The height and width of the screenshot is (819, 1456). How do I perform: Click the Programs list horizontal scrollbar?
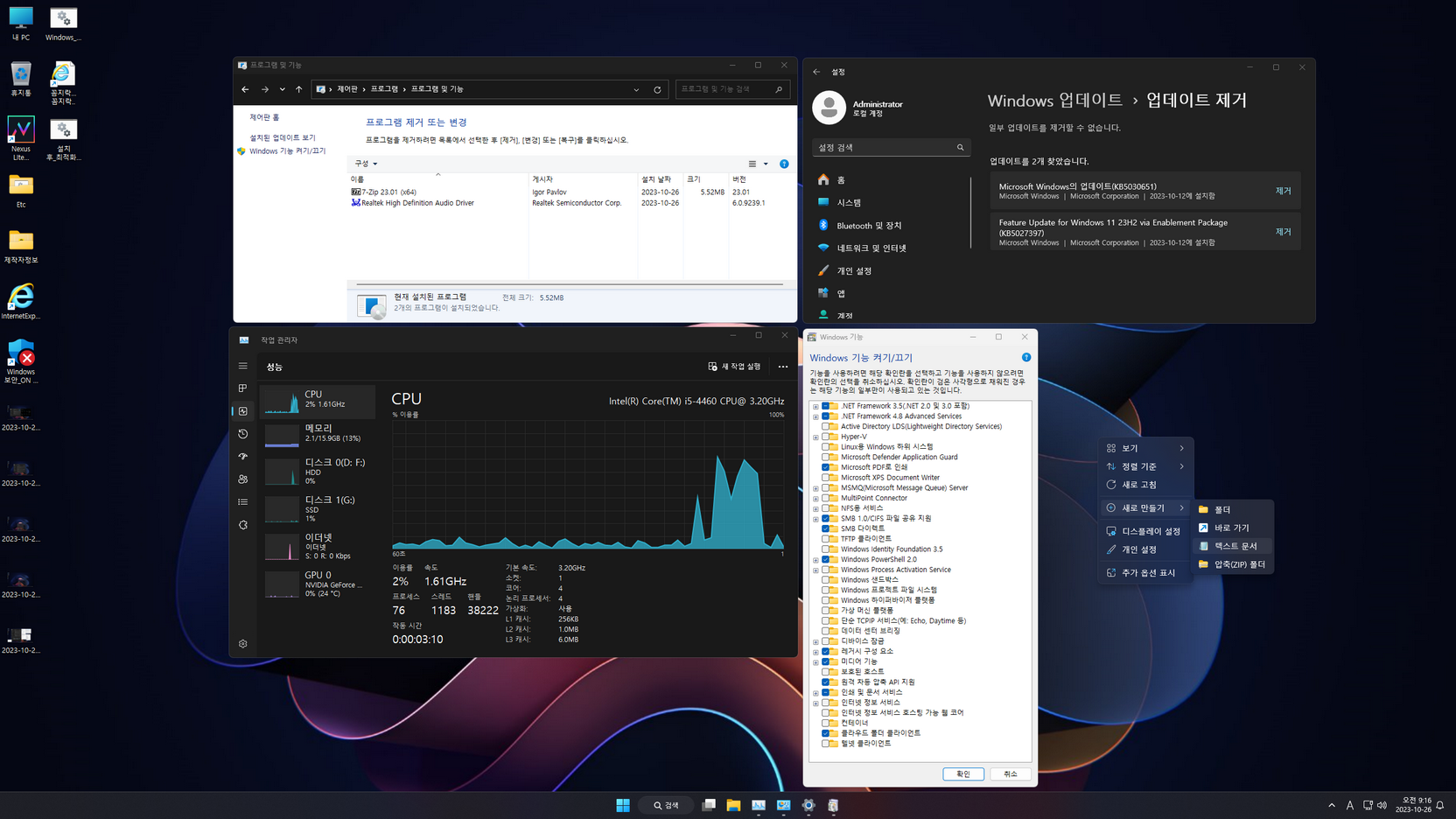[570, 283]
